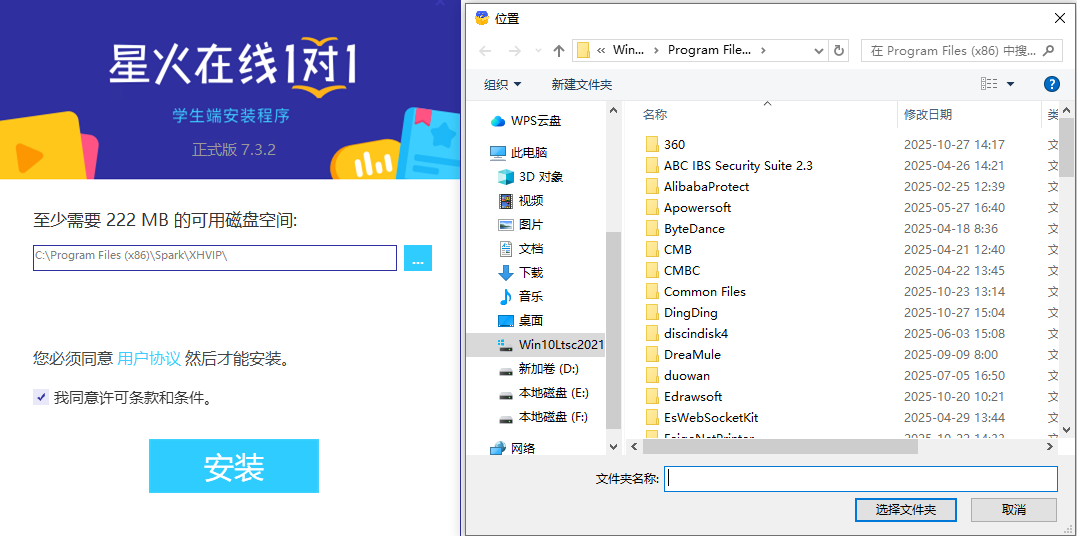Click the big 安装 button

(x=234, y=466)
